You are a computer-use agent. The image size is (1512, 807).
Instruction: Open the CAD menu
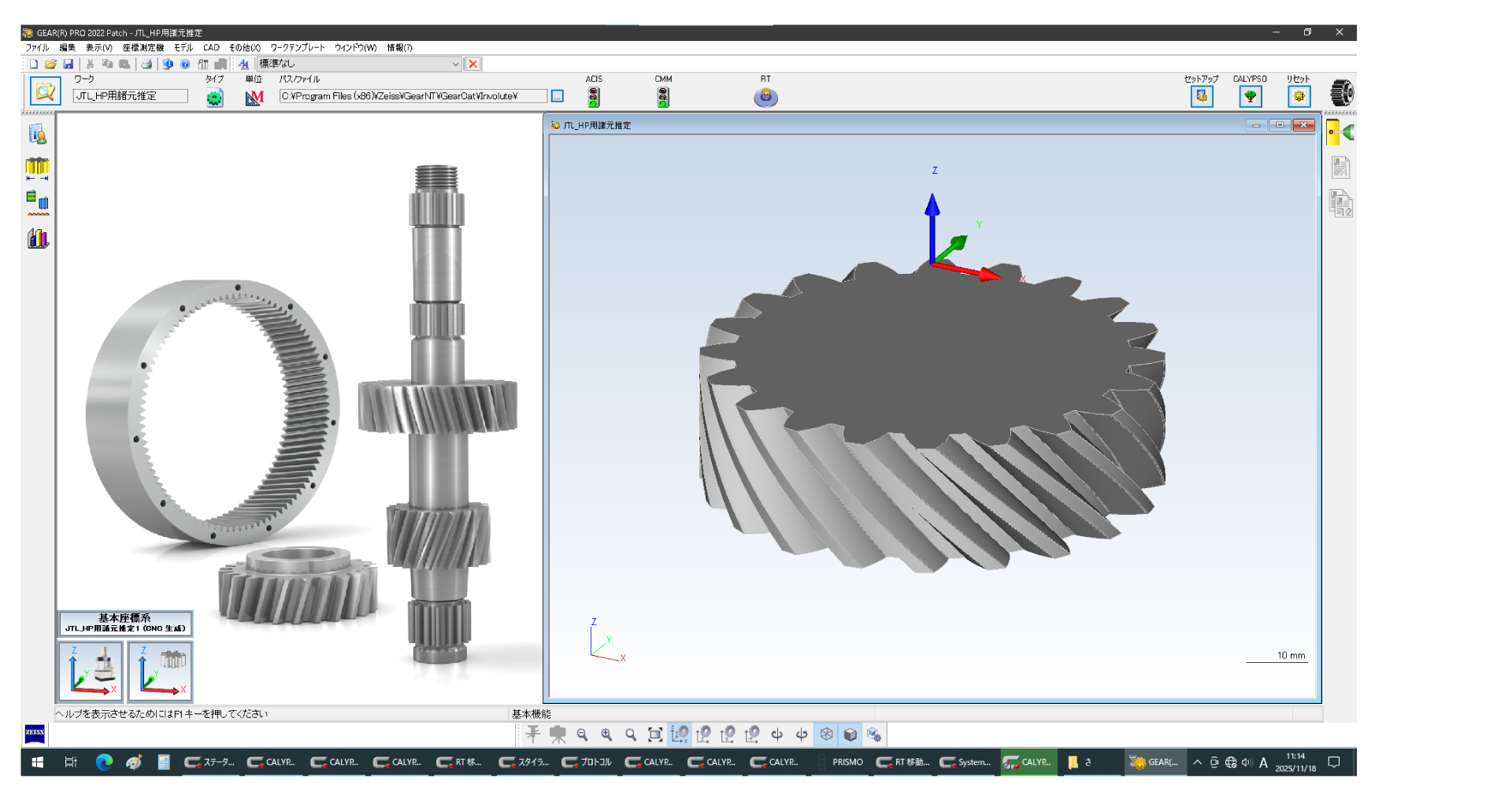(210, 47)
